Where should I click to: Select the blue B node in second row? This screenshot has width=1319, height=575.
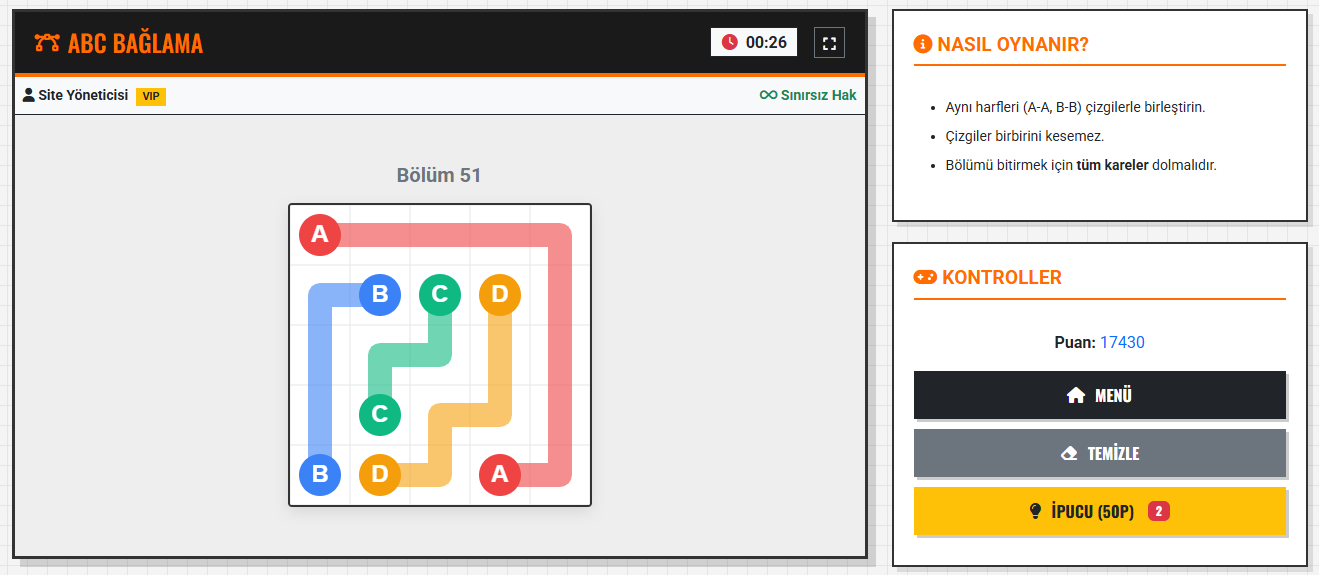coord(380,295)
